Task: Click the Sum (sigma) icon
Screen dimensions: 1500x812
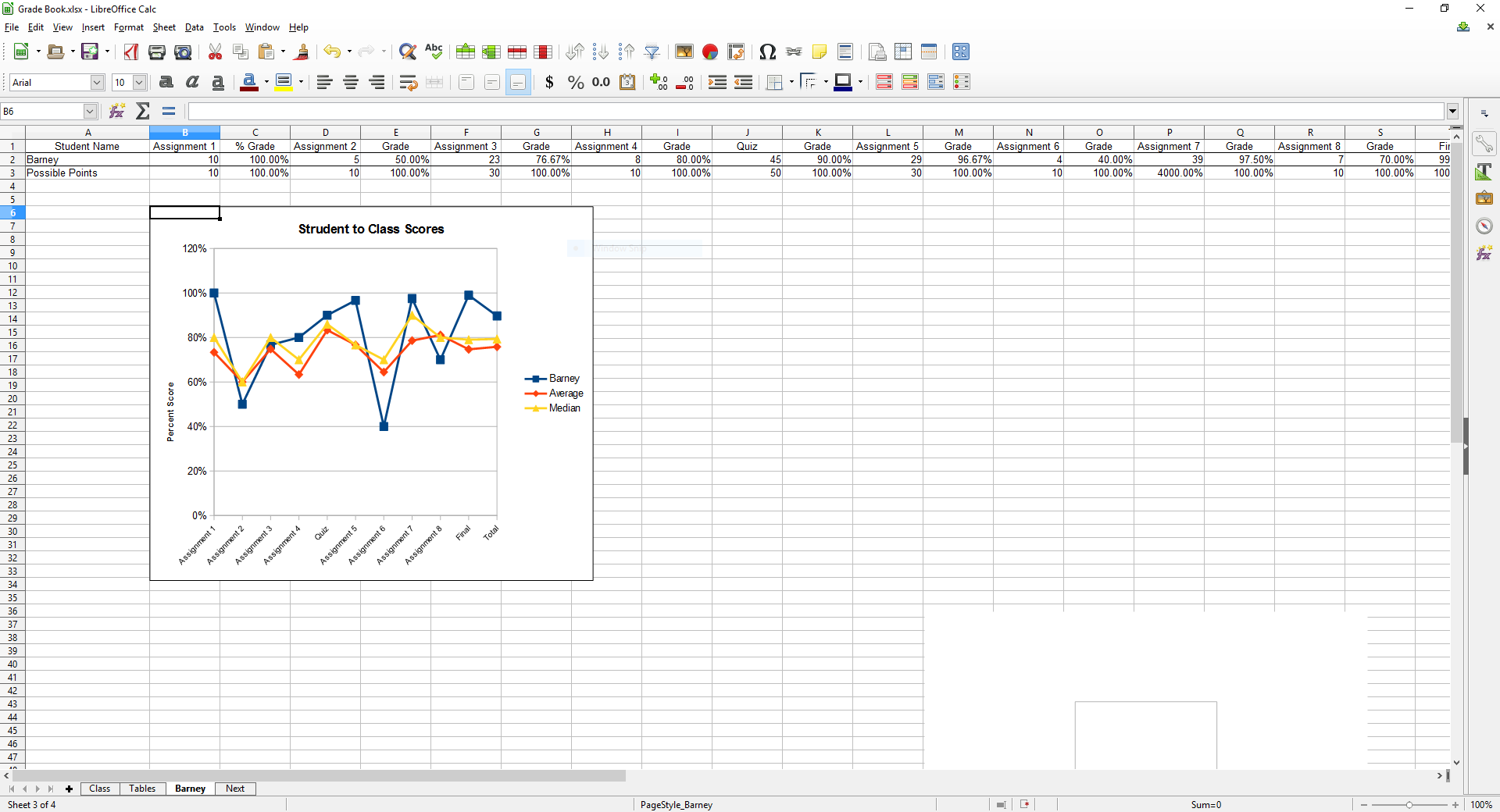Action: tap(142, 112)
